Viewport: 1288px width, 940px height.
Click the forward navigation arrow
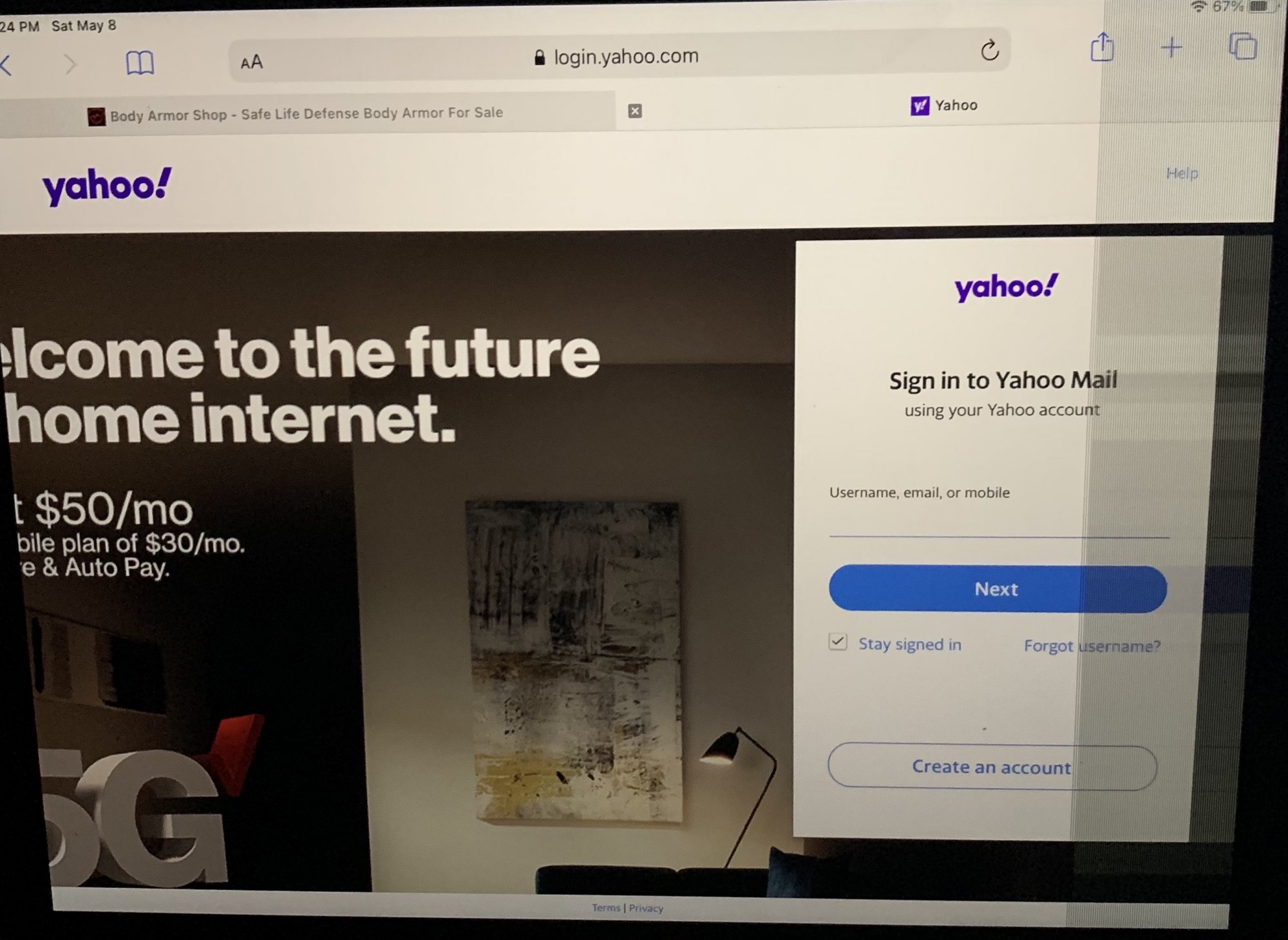71,64
